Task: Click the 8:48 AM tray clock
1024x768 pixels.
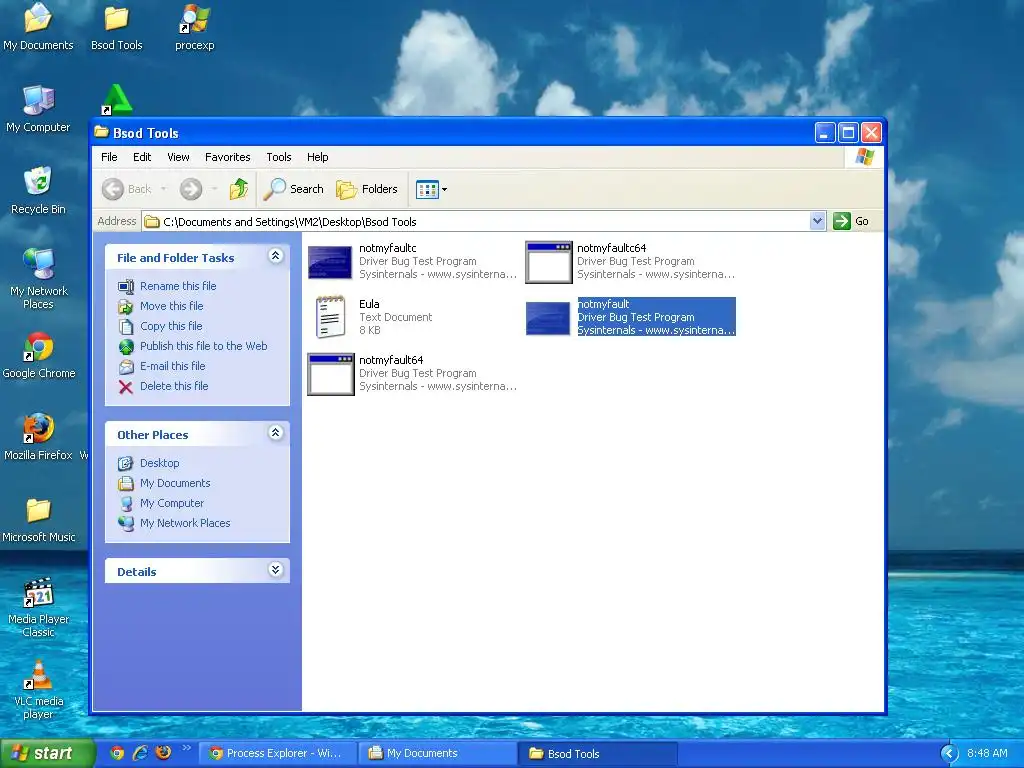Action: click(x=987, y=754)
